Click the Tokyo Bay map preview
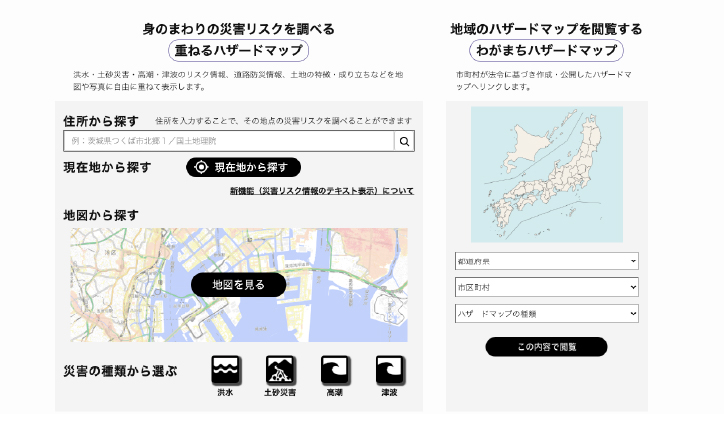The width and height of the screenshot is (724, 421). tap(239, 285)
